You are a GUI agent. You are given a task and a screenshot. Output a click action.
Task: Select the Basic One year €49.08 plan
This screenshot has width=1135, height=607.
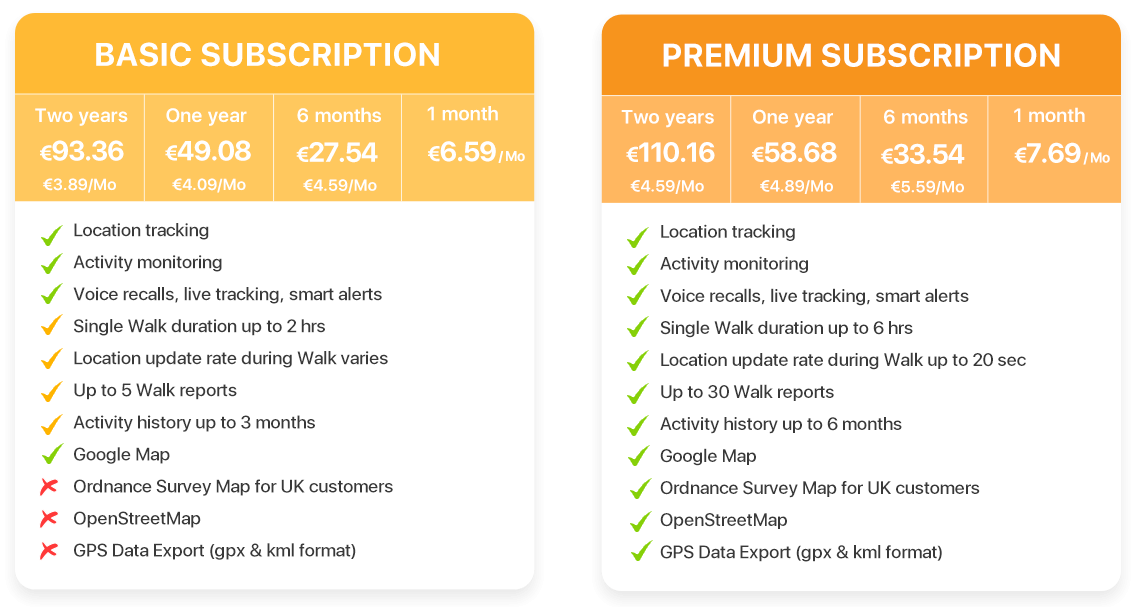tap(208, 148)
